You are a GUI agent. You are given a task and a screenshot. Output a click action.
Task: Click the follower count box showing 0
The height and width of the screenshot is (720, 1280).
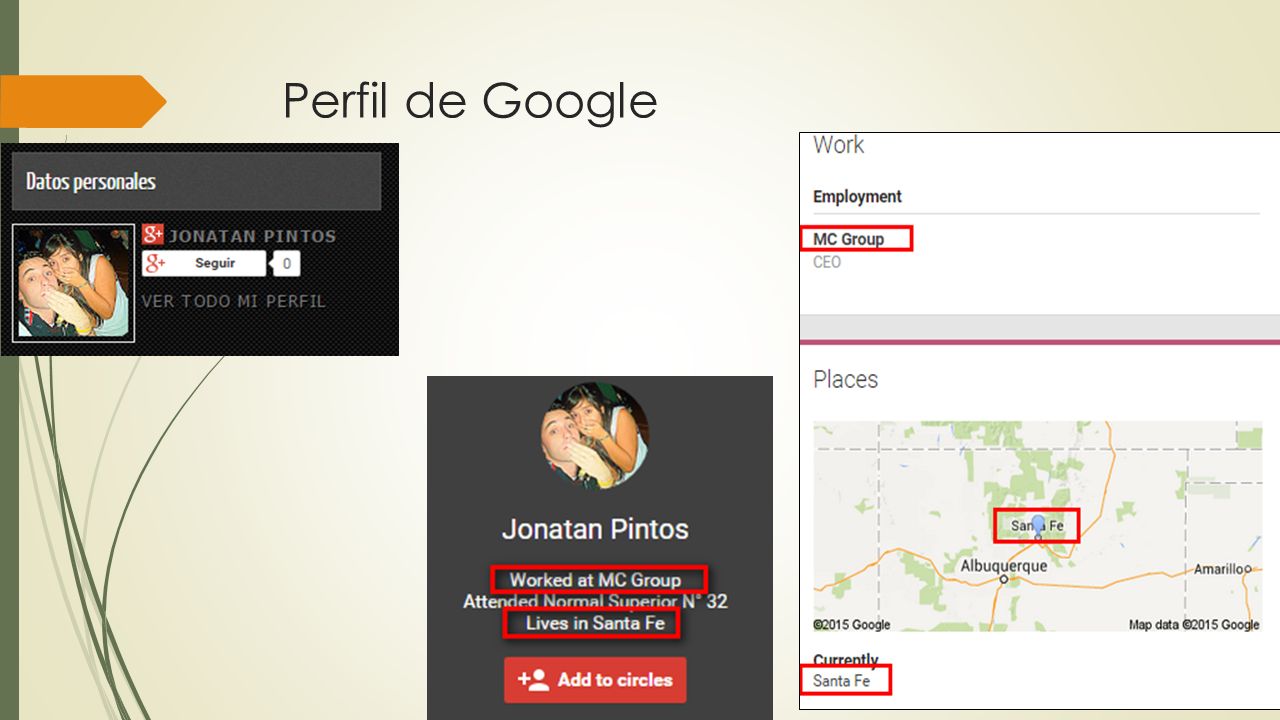287,264
